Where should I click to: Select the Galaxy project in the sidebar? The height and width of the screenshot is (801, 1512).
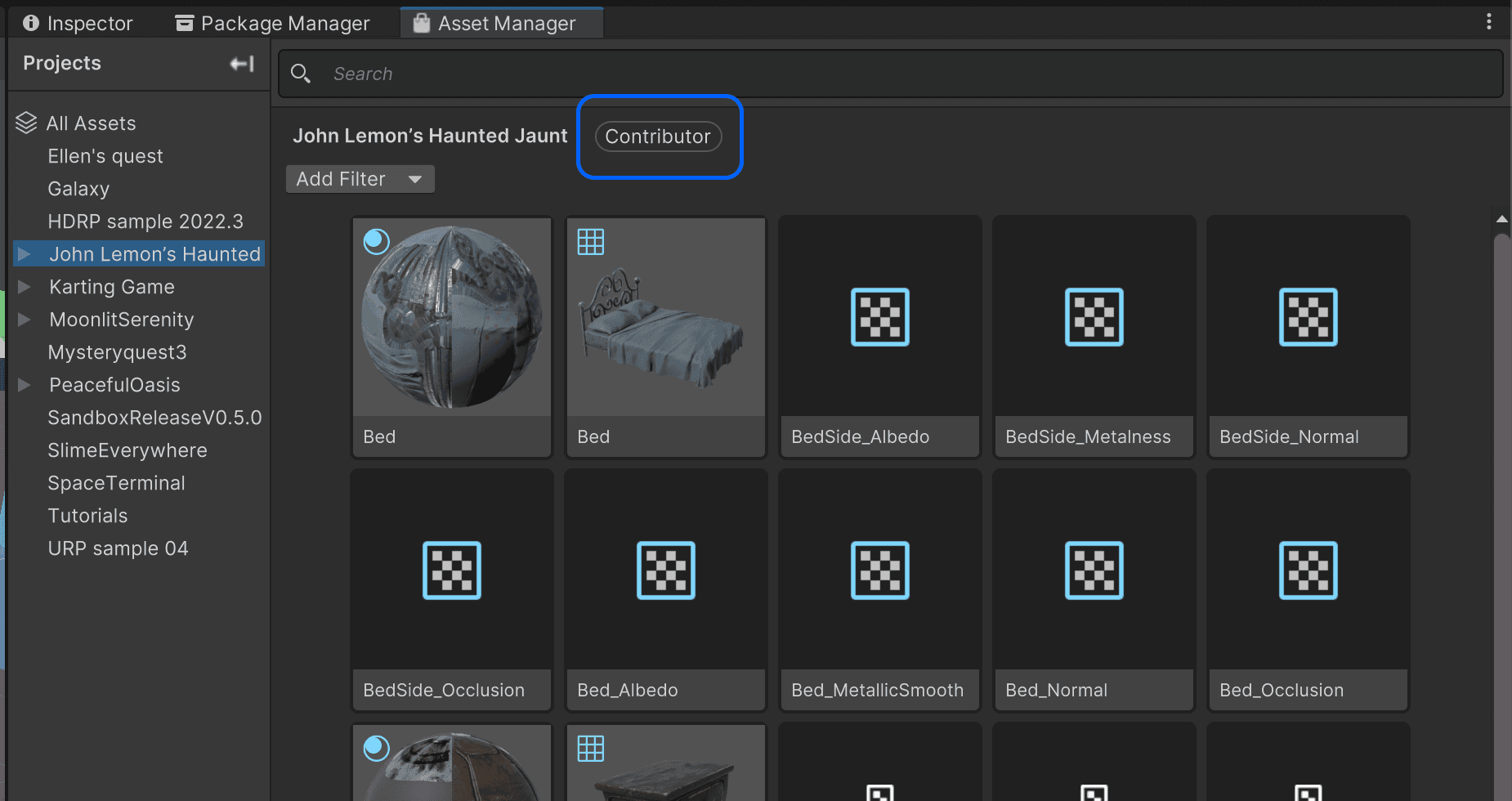78,189
